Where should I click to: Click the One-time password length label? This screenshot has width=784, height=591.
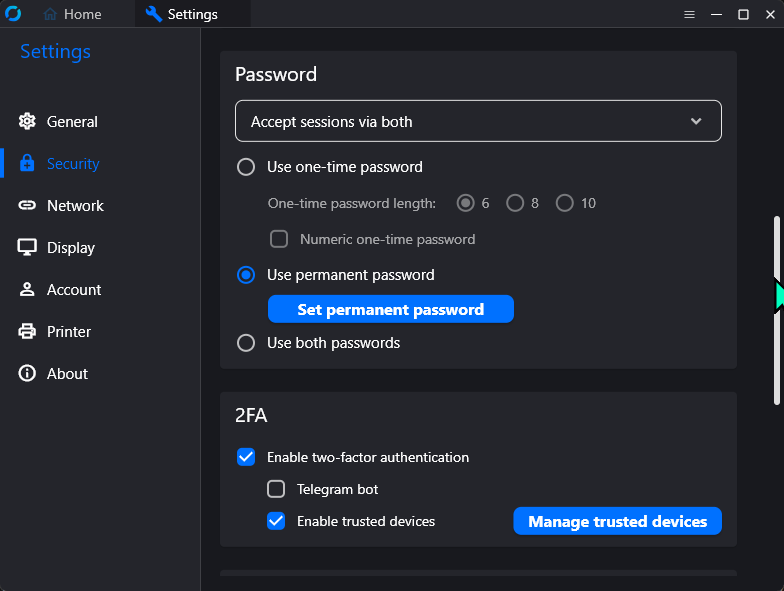point(352,204)
